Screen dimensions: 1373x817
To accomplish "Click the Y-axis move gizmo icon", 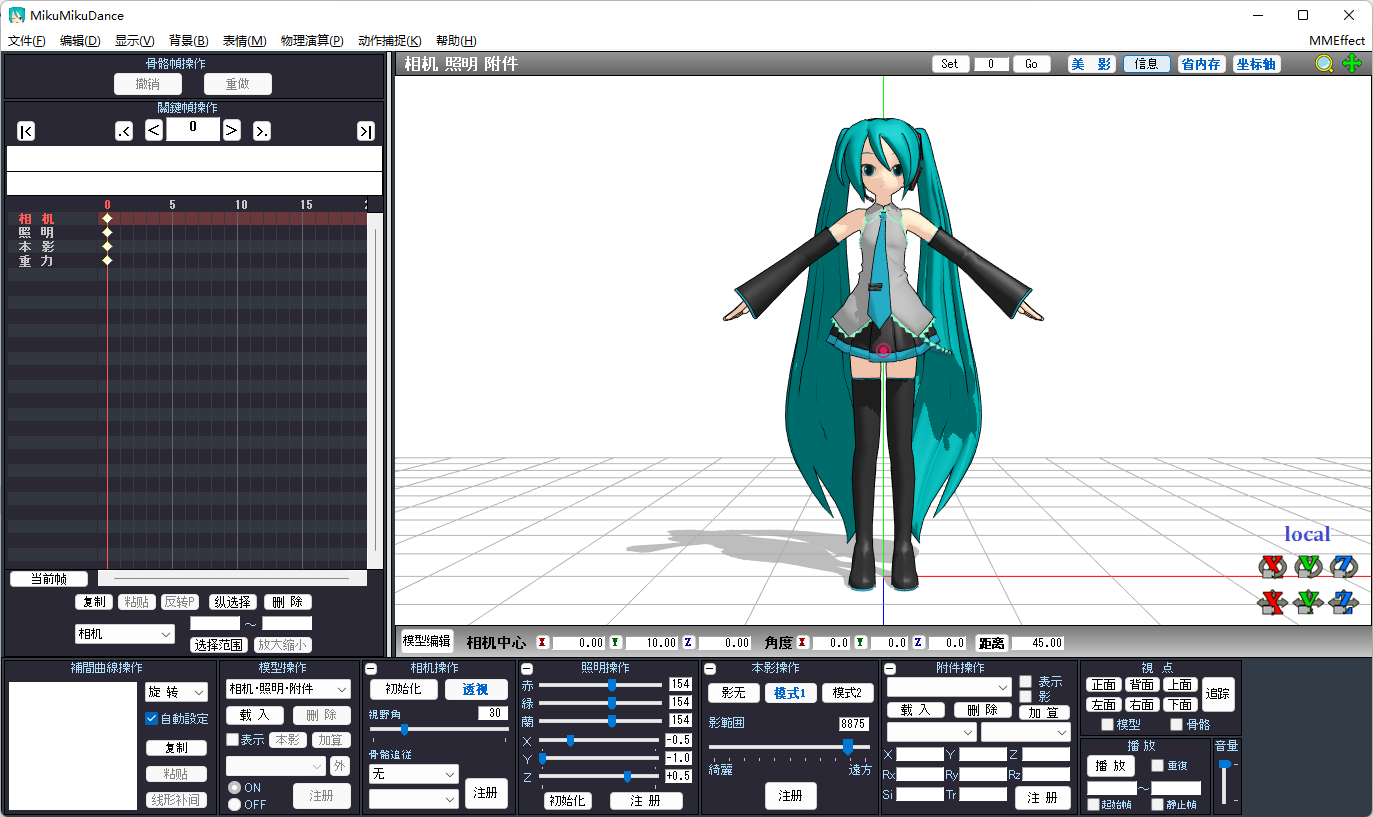I will (1309, 602).
